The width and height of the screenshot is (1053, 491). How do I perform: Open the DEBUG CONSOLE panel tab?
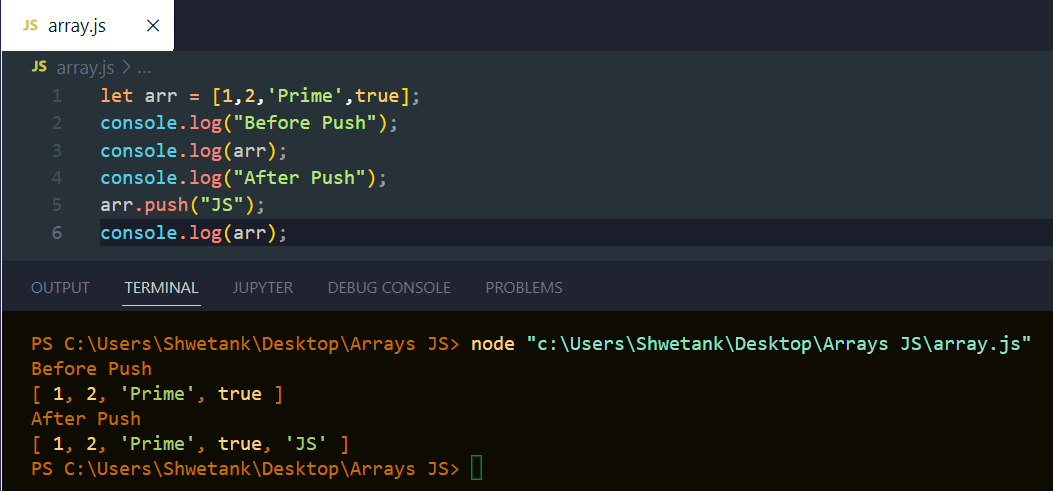[389, 287]
